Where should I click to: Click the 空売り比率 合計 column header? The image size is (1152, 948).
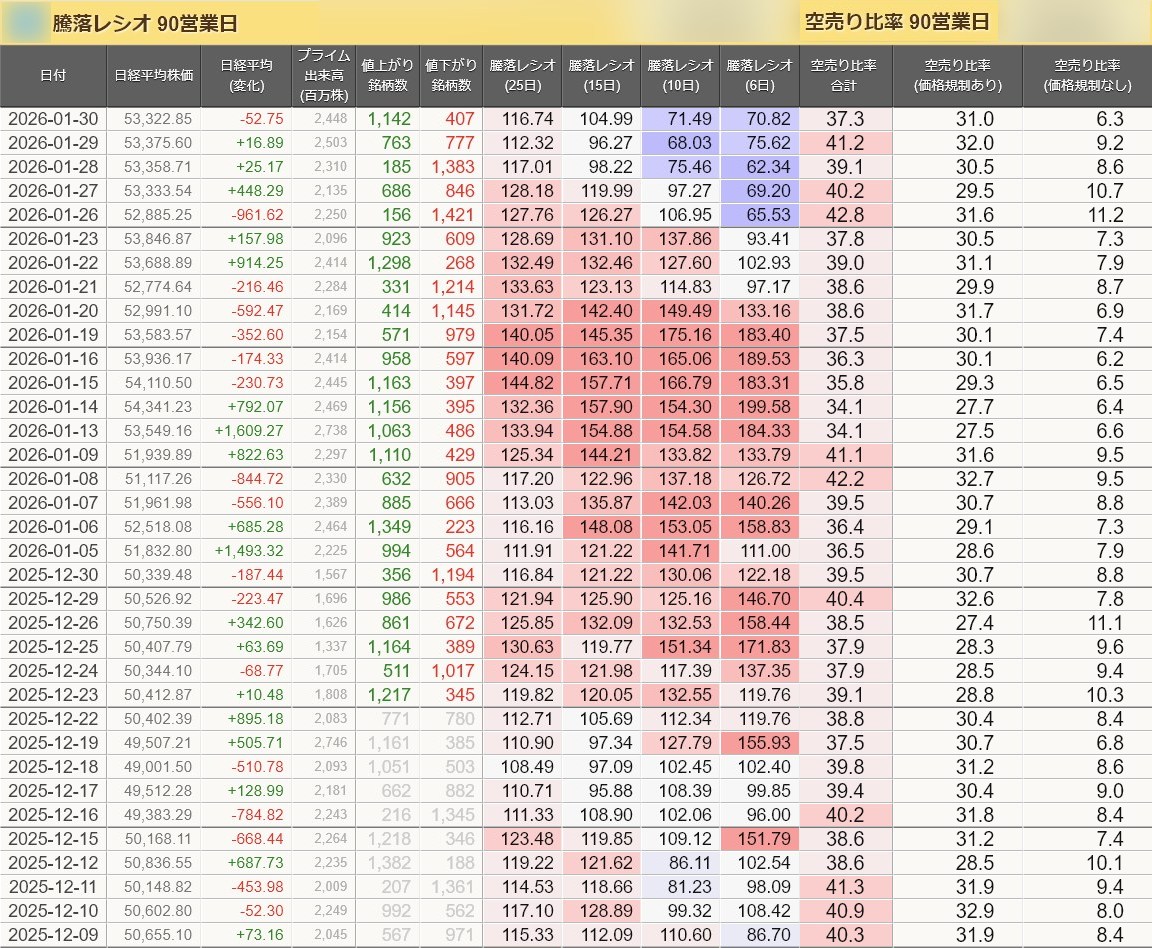844,75
